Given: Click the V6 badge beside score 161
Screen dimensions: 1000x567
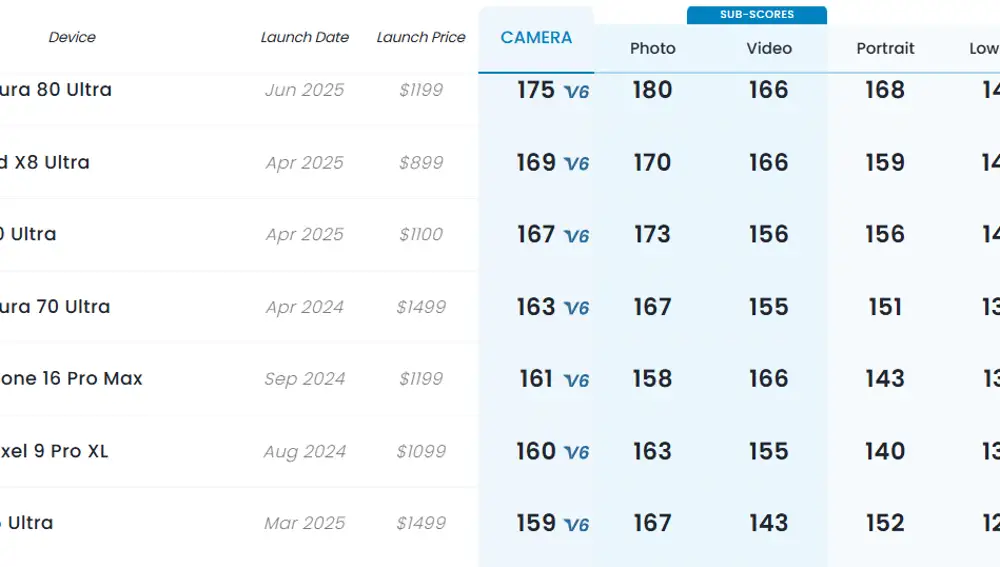Looking at the screenshot, I should pos(577,380).
